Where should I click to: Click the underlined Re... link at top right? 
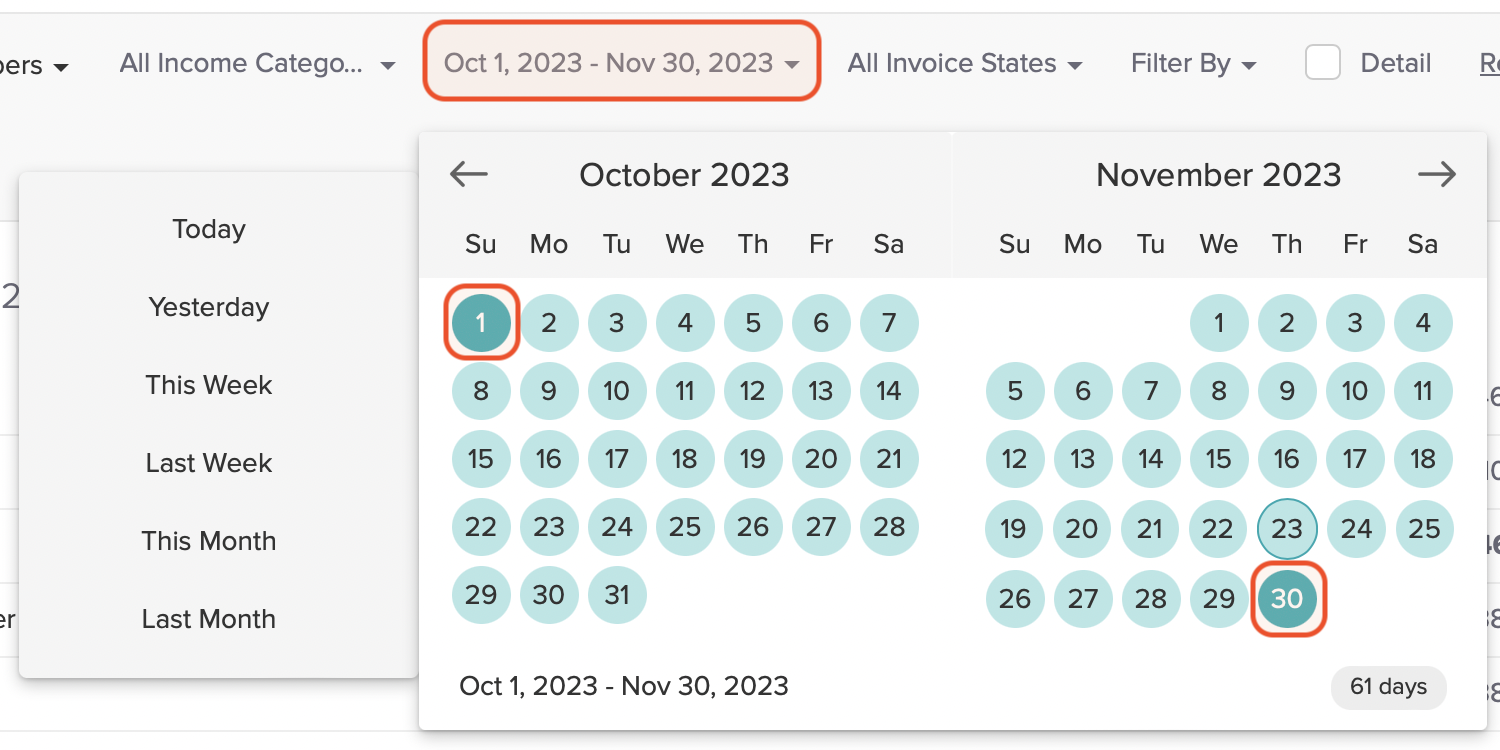point(1488,62)
